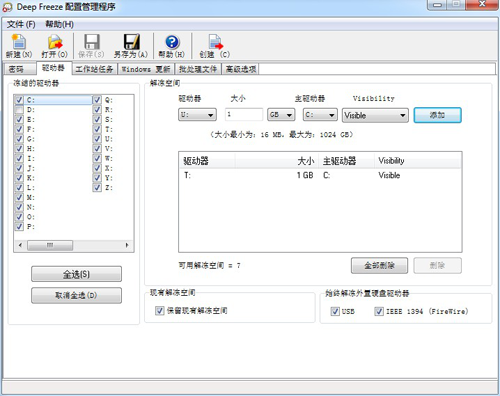Toggle the U: drive checkbox in frozen list
The image size is (500, 396).
(x=97, y=139)
